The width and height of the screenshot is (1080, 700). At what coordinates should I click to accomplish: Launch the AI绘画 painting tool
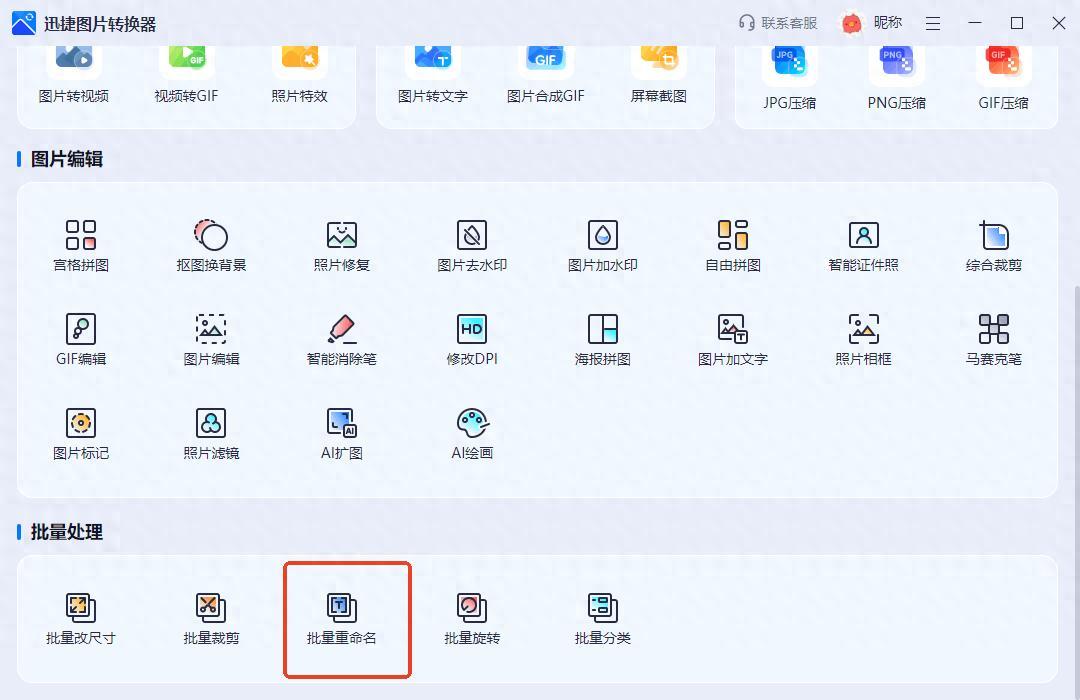click(472, 433)
